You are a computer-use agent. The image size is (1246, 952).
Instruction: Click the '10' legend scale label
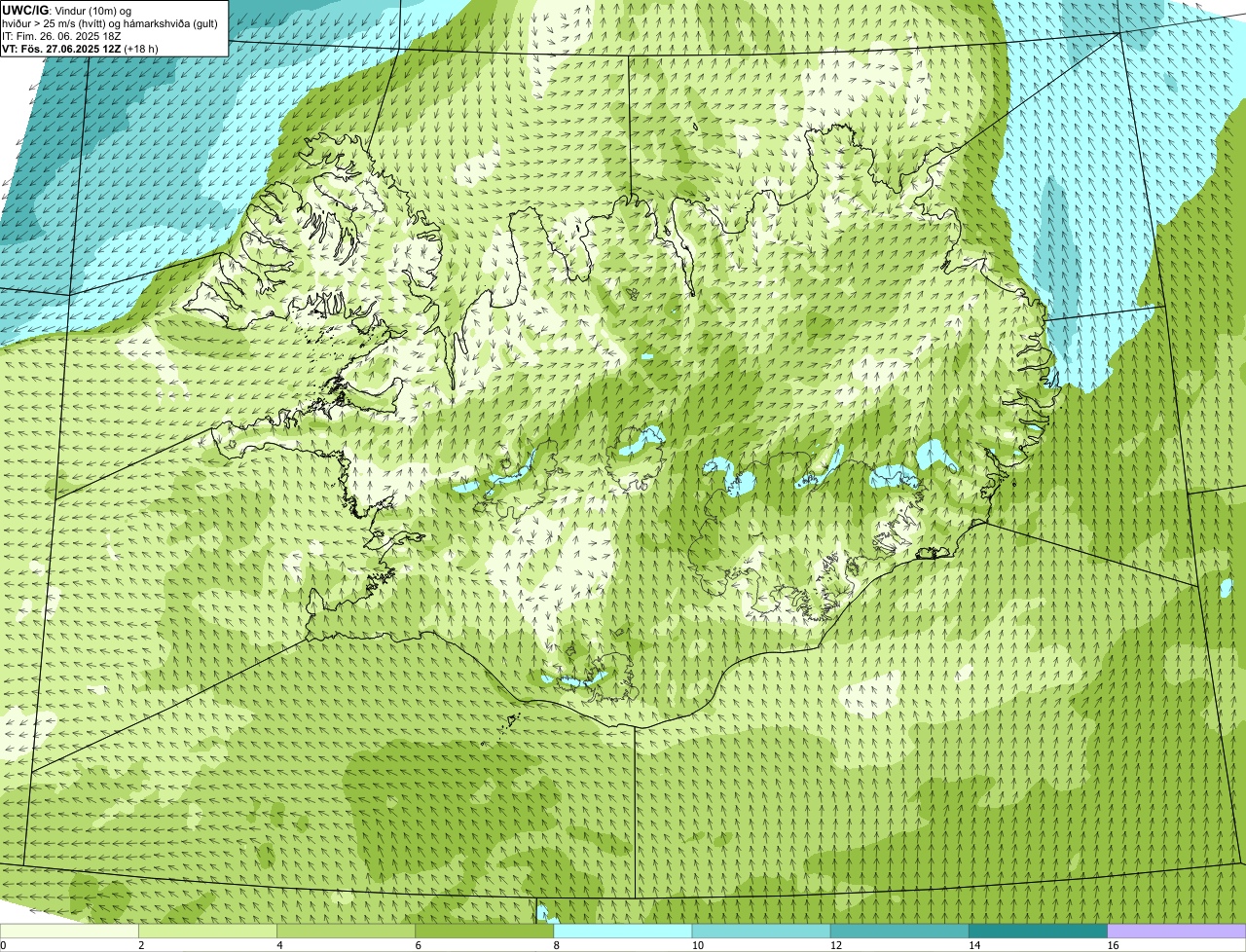point(698,945)
